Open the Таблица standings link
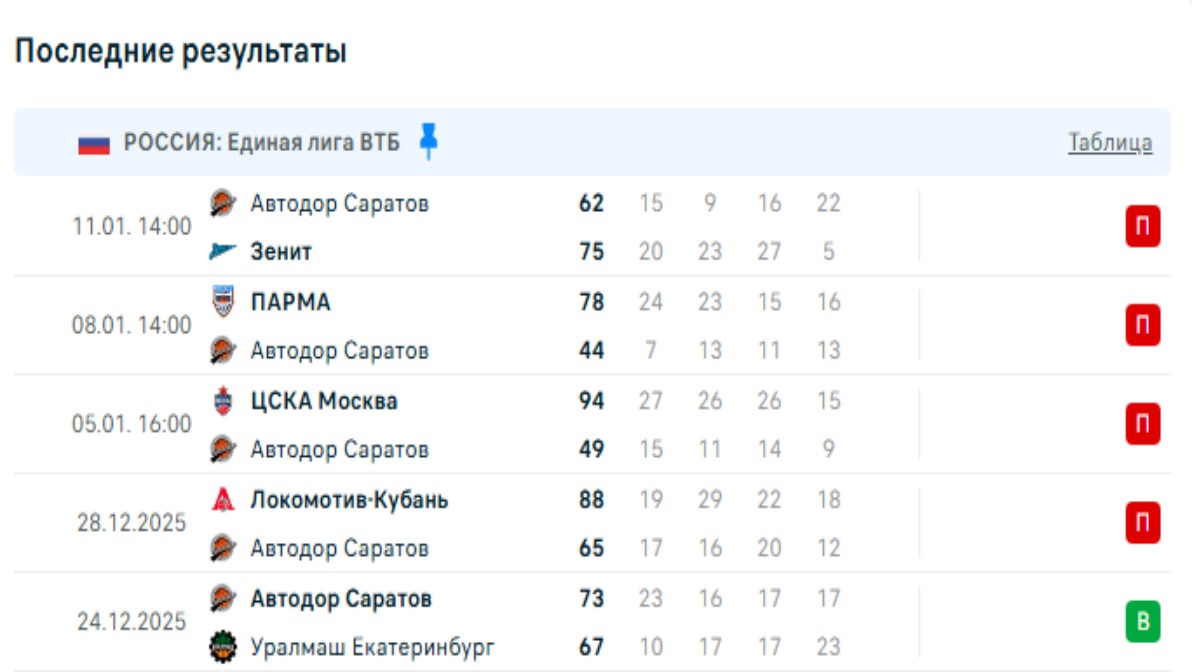 tap(1110, 143)
